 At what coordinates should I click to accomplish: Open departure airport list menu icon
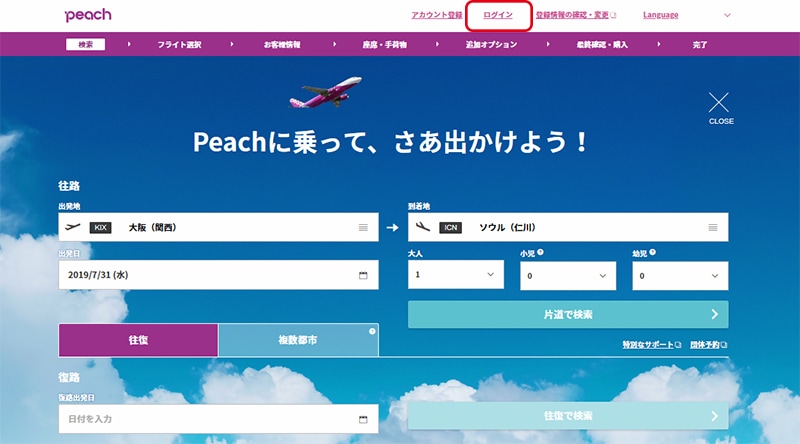[x=363, y=228]
